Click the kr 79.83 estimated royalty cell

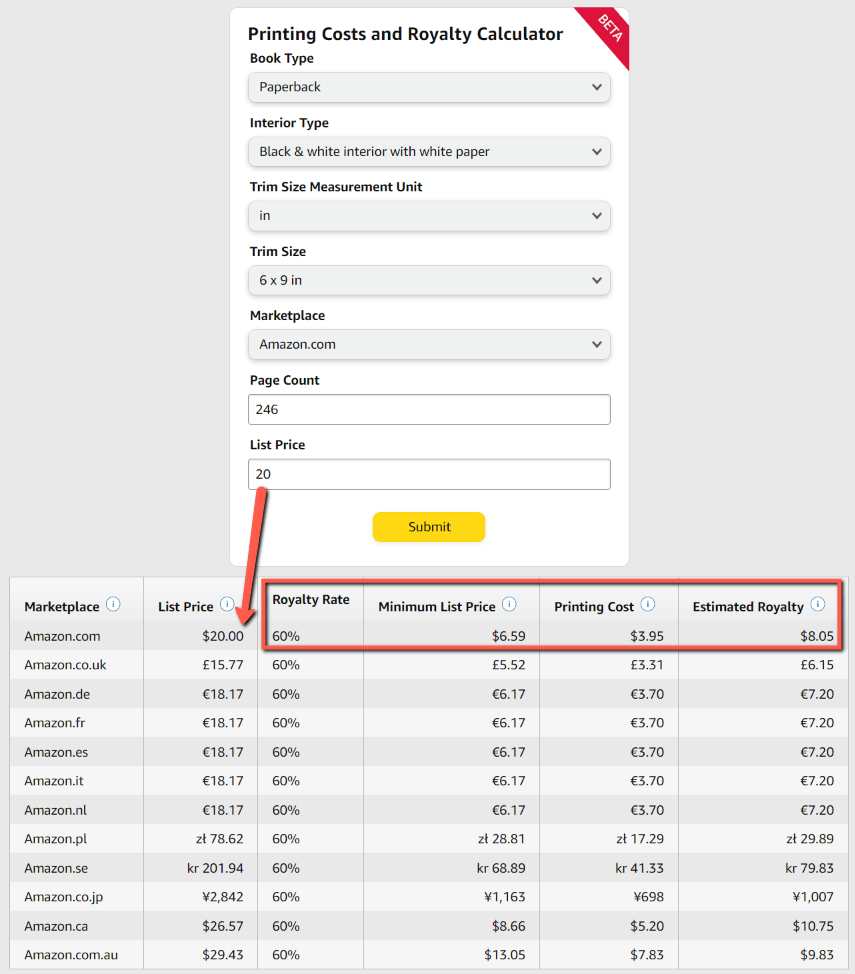[x=809, y=868]
